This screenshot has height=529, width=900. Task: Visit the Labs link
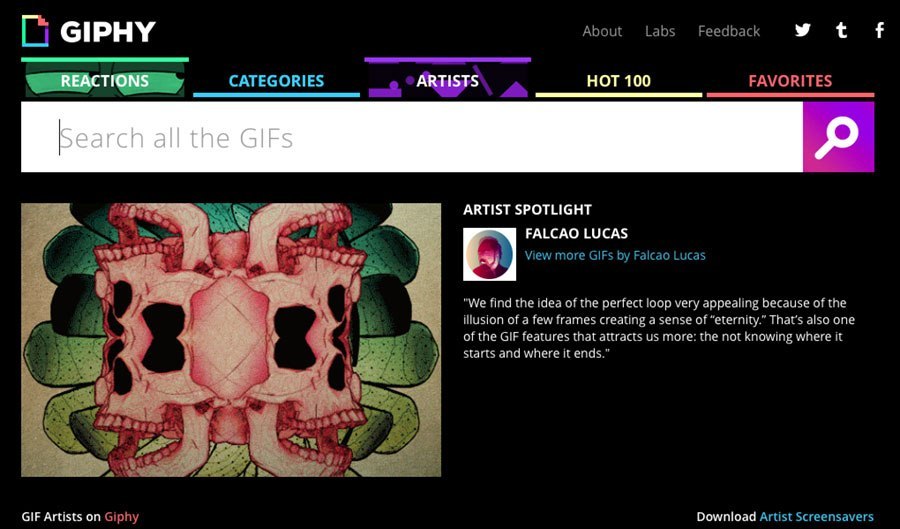660,31
